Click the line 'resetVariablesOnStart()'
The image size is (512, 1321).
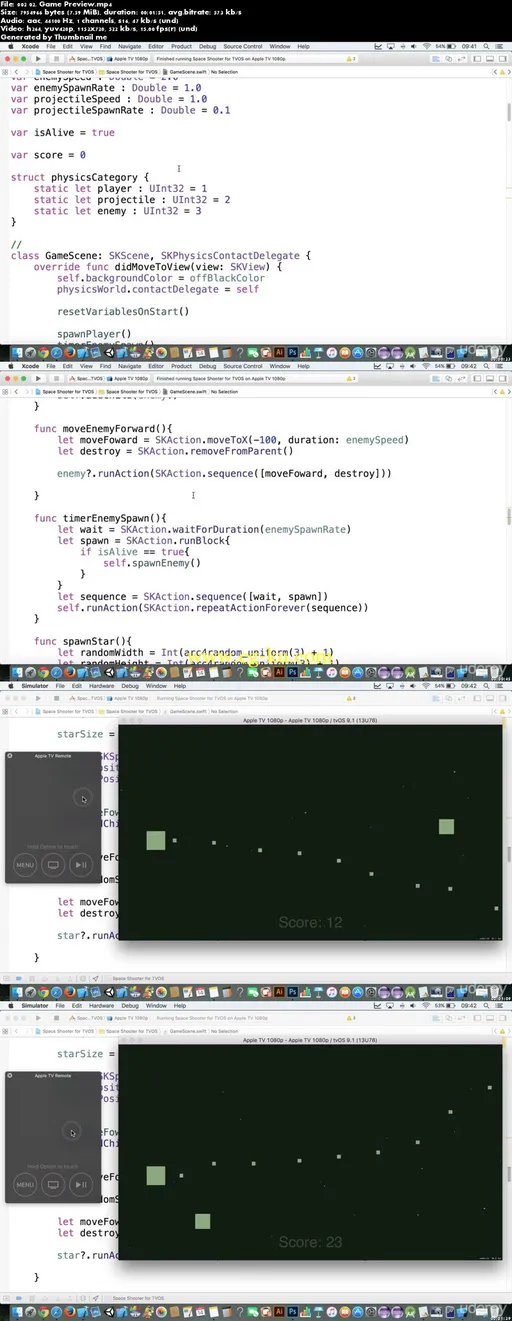click(x=123, y=311)
